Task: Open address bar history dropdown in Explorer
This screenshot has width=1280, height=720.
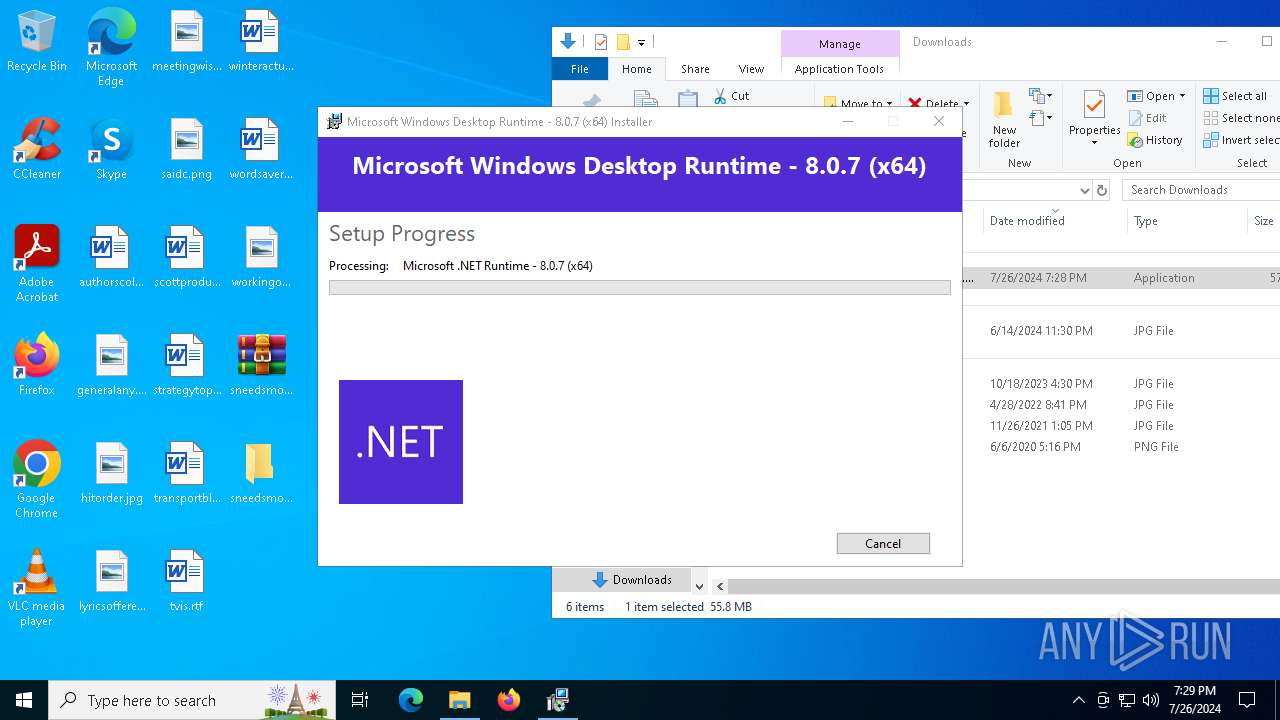Action: point(1085,190)
